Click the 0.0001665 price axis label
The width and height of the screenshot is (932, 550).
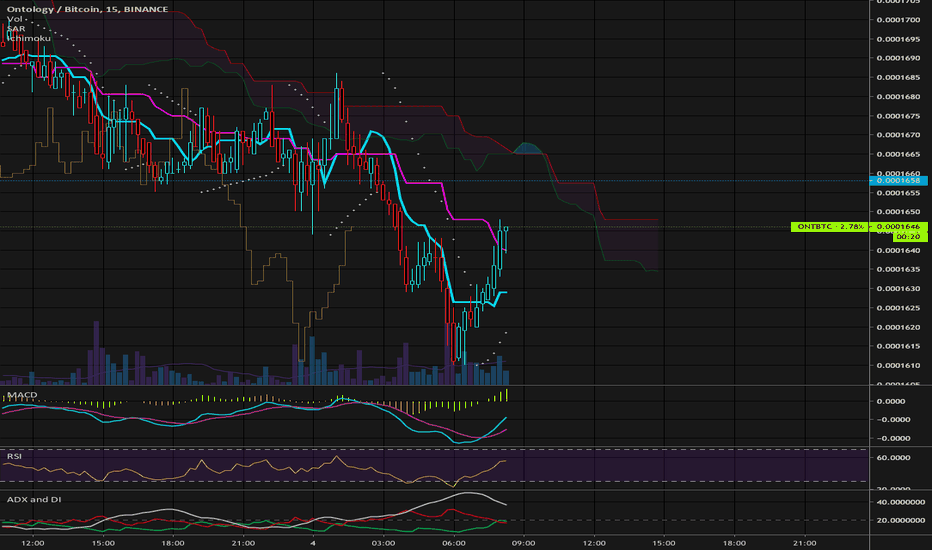898,155
